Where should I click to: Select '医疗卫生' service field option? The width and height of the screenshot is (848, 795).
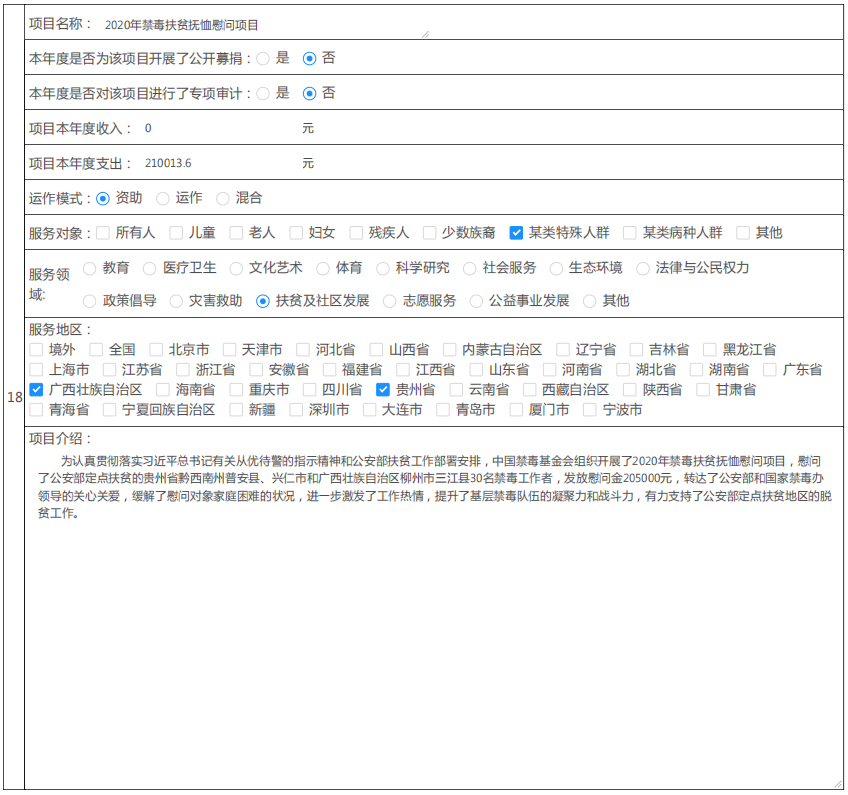(150, 268)
